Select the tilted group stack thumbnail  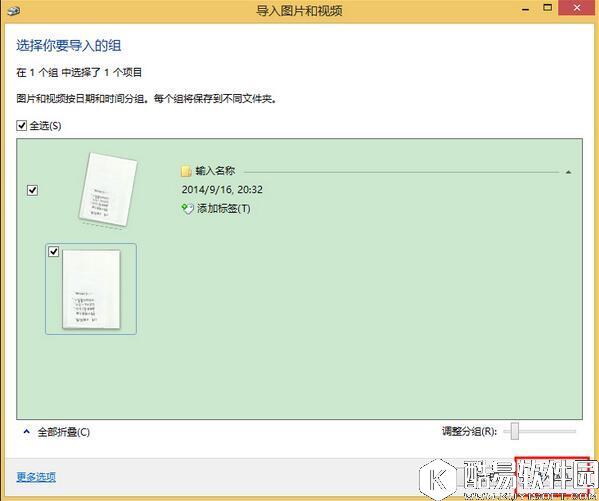pos(108,190)
